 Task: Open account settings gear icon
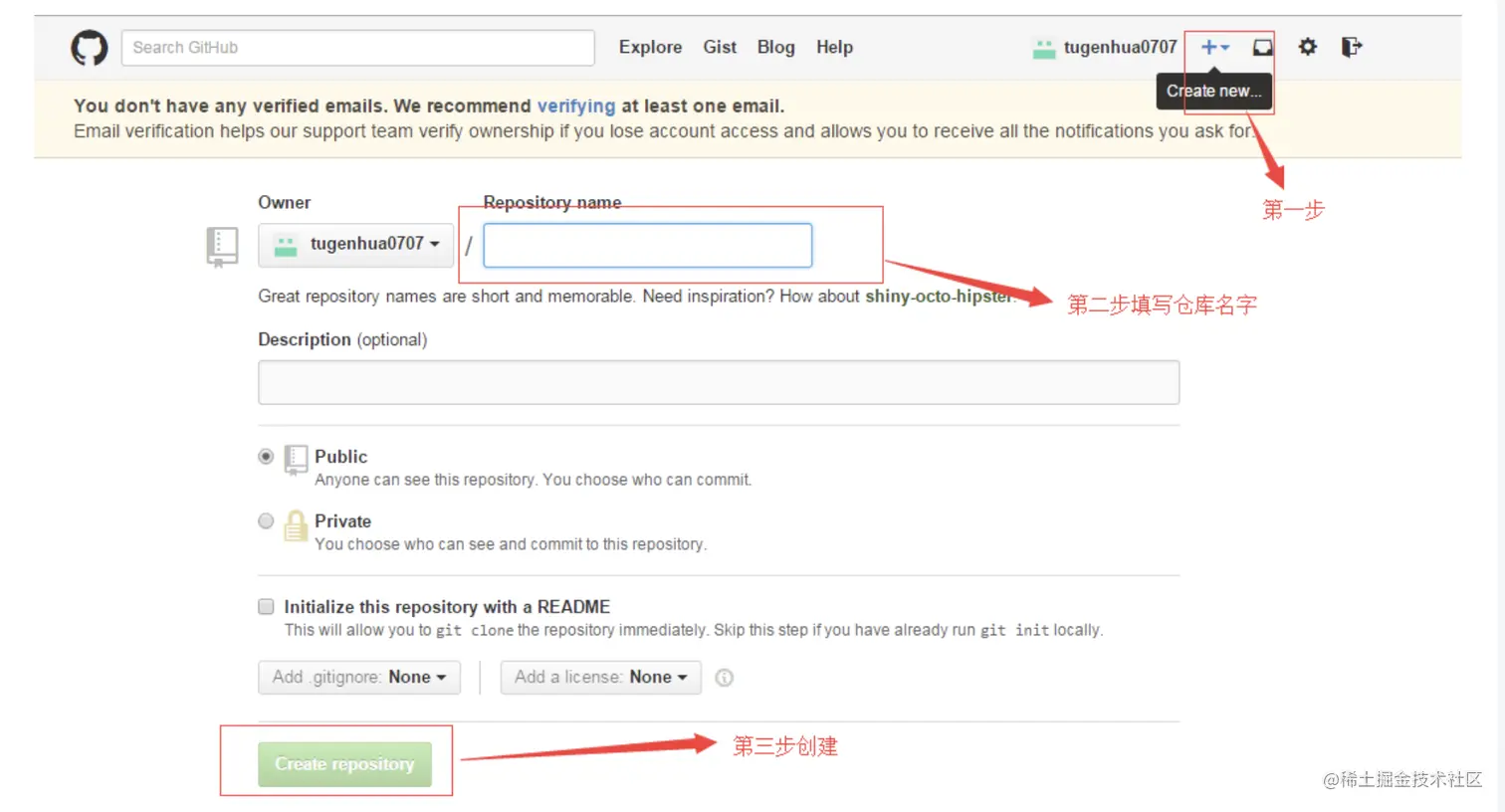coord(1308,47)
